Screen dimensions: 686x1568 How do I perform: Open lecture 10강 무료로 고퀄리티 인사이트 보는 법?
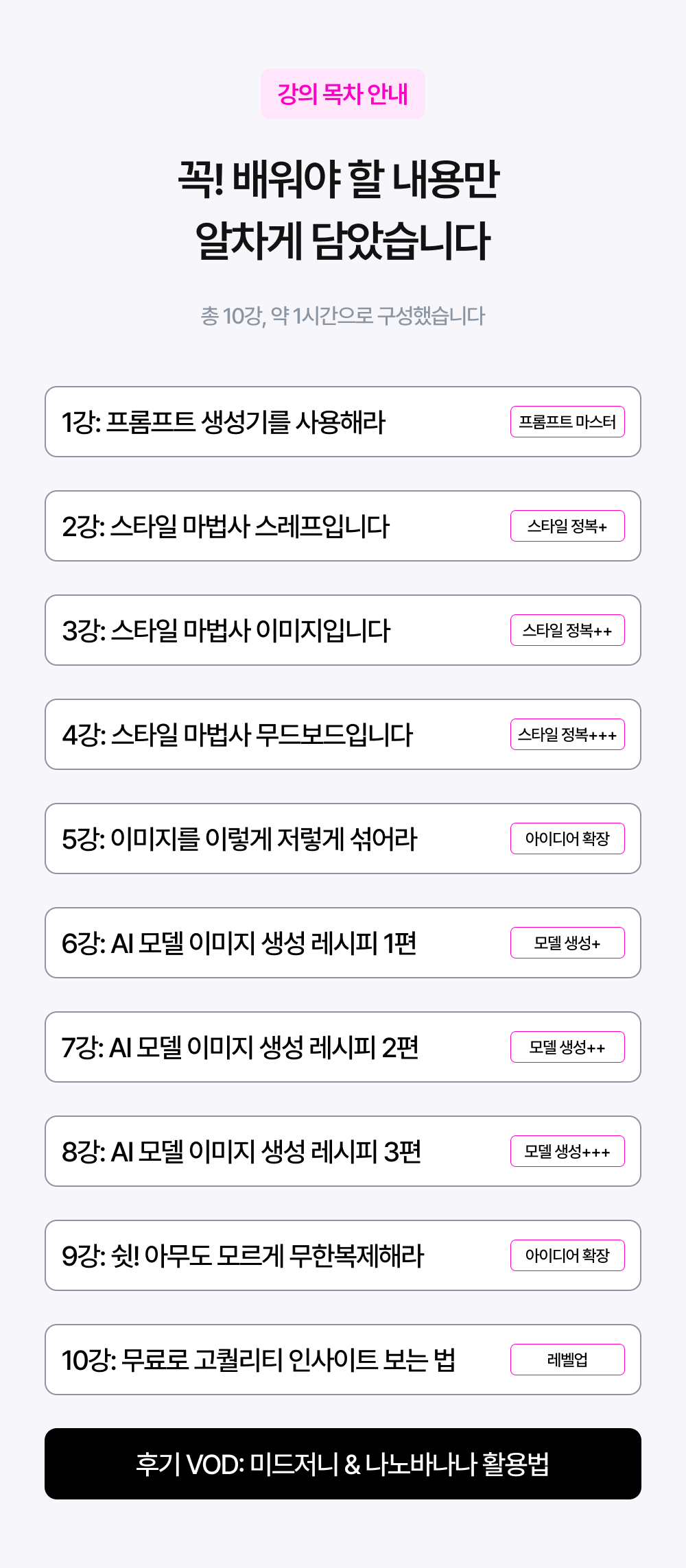click(259, 1360)
